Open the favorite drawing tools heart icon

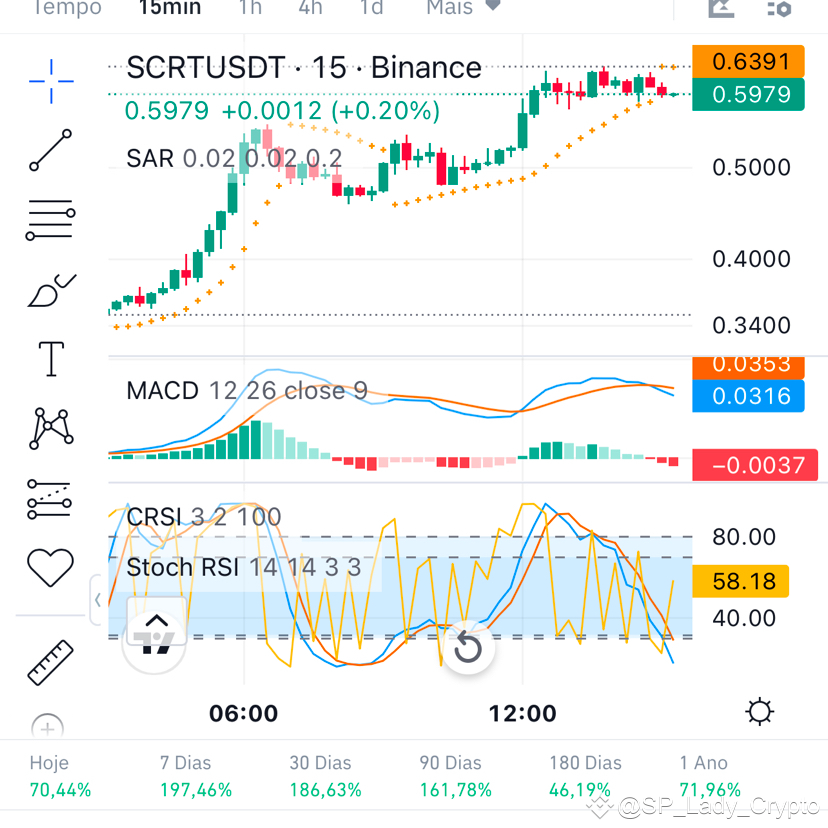point(50,567)
